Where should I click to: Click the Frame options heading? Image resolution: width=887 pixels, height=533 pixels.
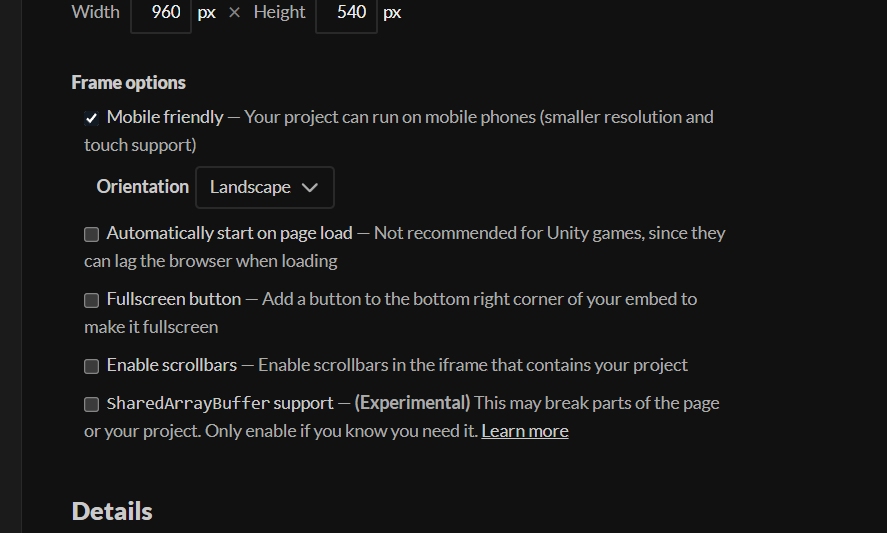click(128, 83)
